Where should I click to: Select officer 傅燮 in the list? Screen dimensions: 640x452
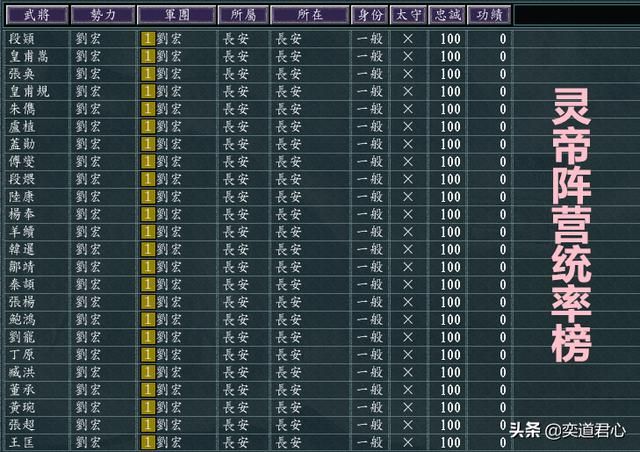click(22, 162)
